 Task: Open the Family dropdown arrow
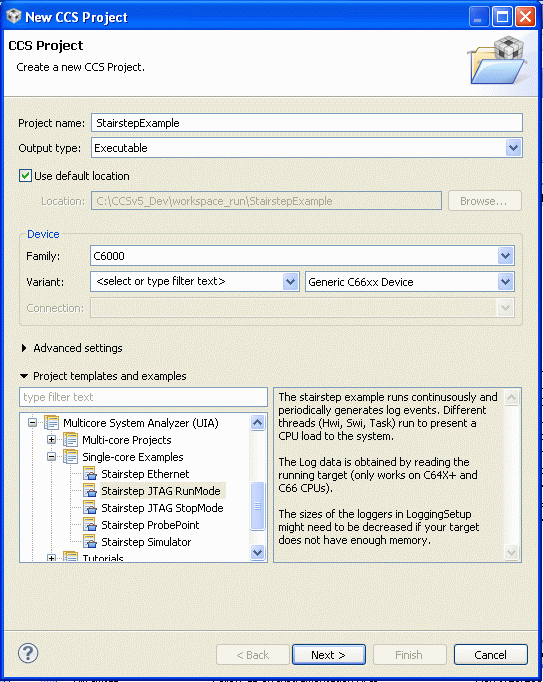pyautogui.click(x=505, y=256)
